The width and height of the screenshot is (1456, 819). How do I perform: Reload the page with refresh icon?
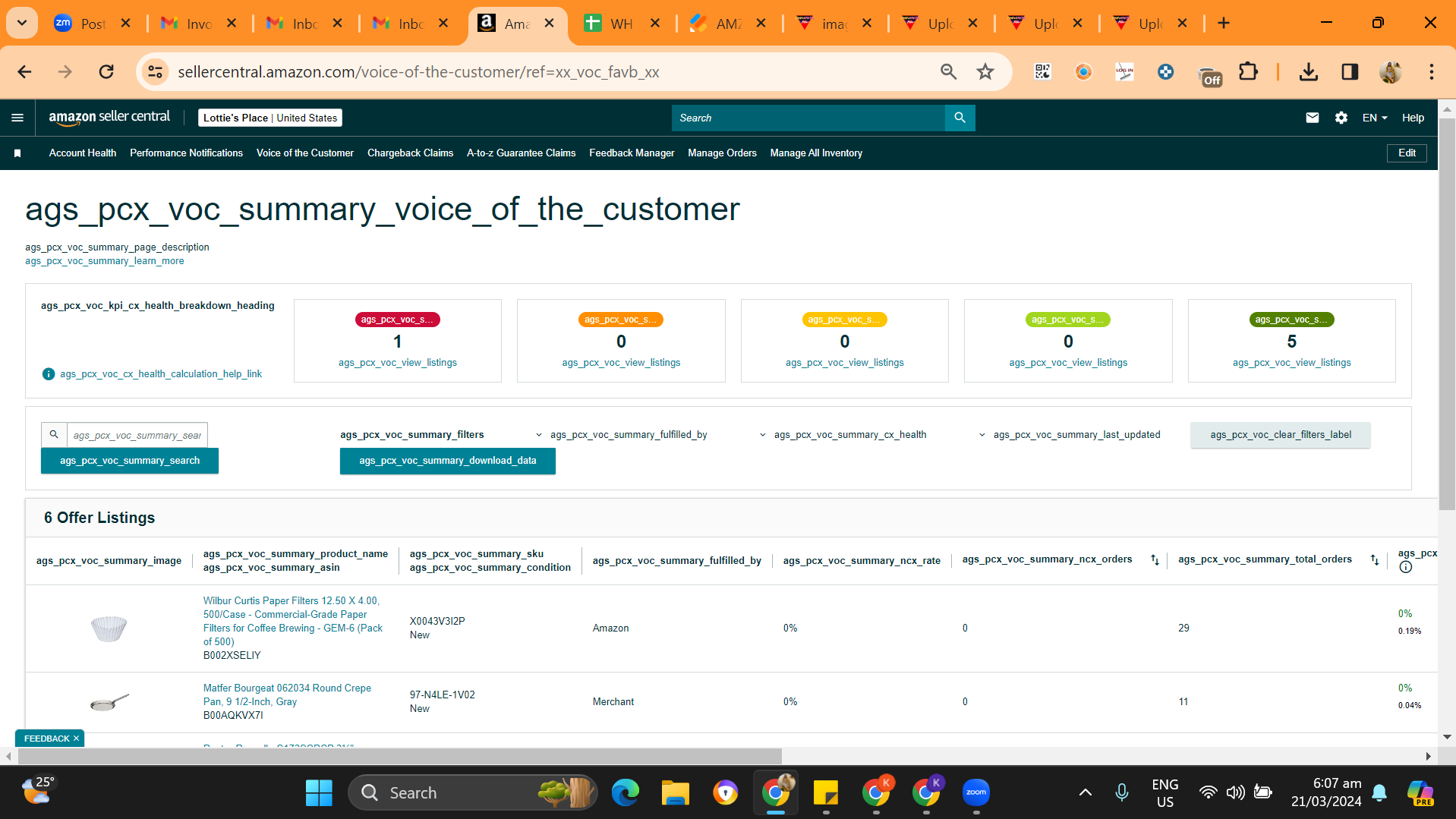click(106, 72)
